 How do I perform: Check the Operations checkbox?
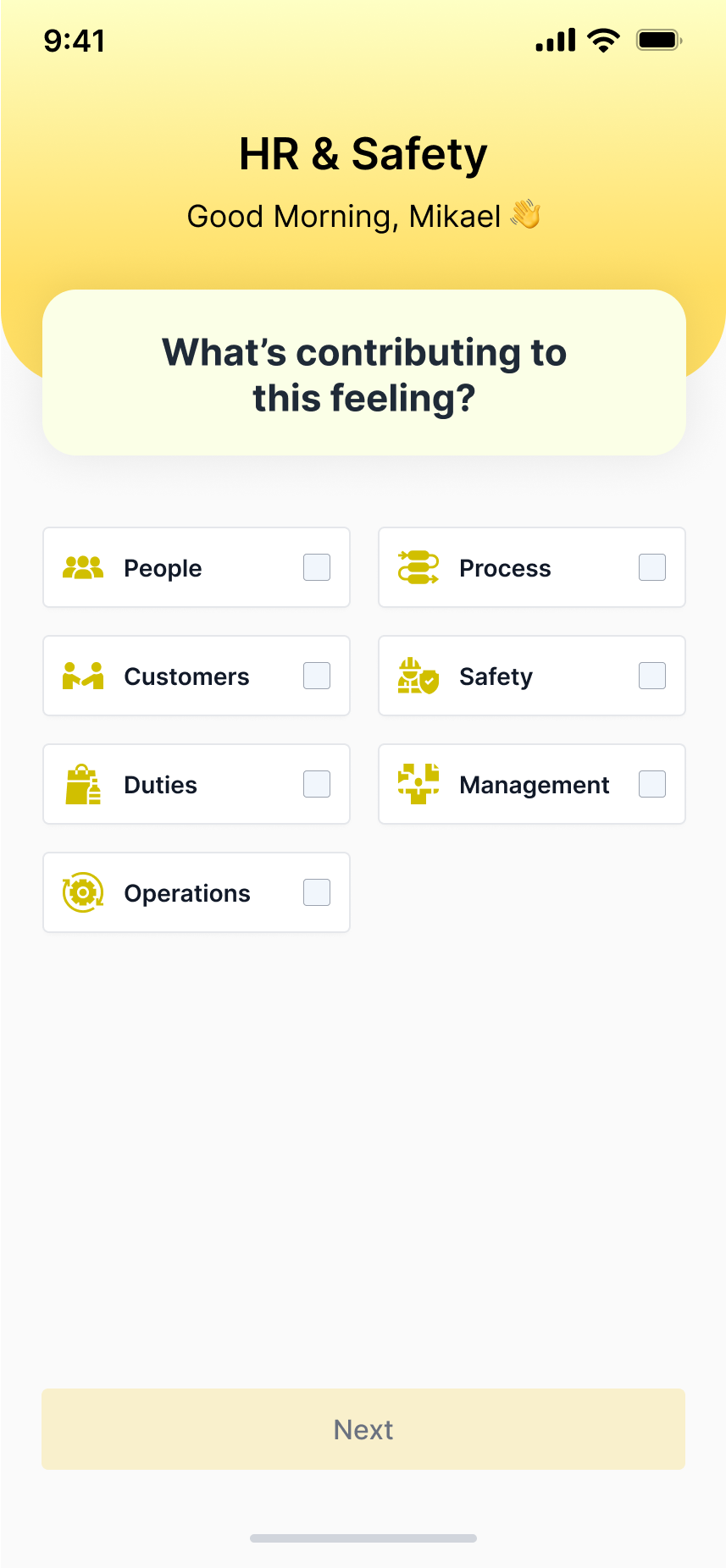pyautogui.click(x=317, y=892)
